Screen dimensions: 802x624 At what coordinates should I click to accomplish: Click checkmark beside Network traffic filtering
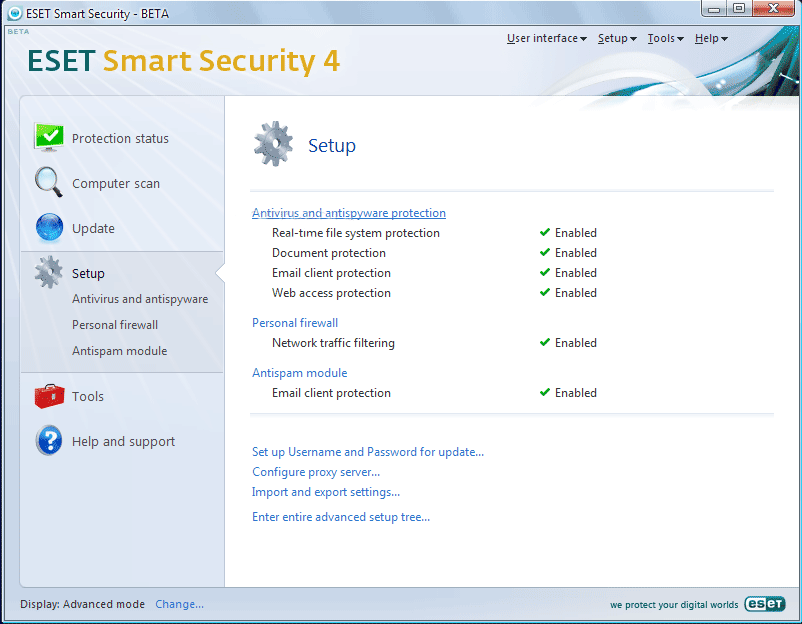(545, 342)
